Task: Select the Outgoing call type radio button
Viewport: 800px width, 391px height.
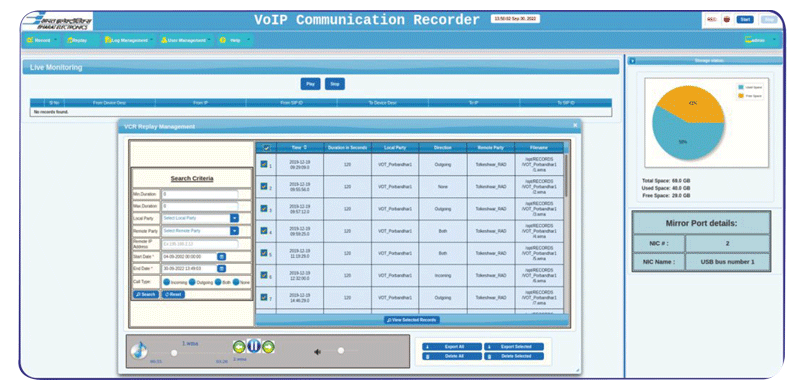Action: (x=192, y=282)
